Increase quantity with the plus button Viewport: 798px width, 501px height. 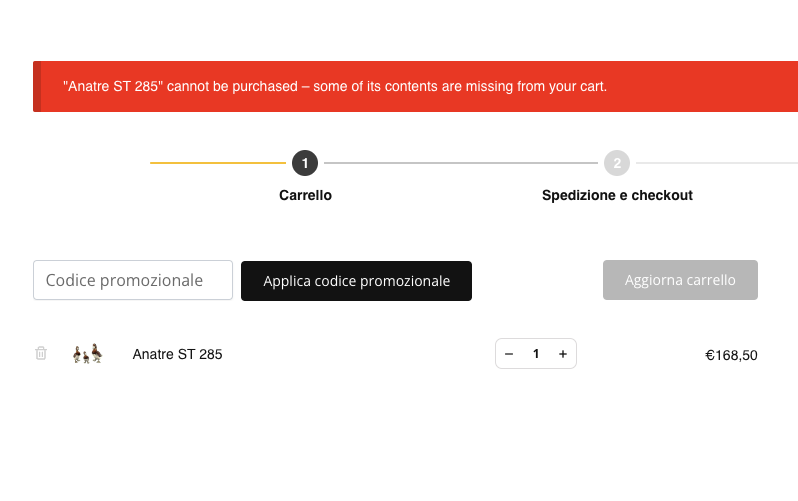pos(563,354)
